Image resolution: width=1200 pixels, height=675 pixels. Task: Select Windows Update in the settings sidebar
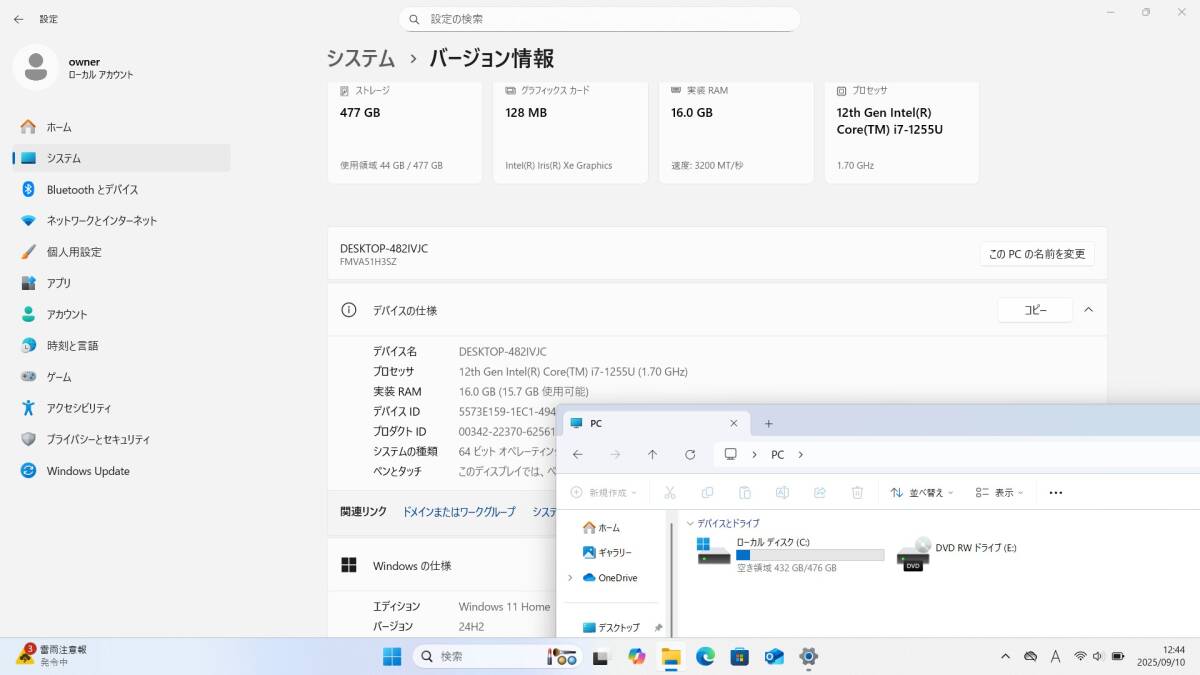coord(88,471)
